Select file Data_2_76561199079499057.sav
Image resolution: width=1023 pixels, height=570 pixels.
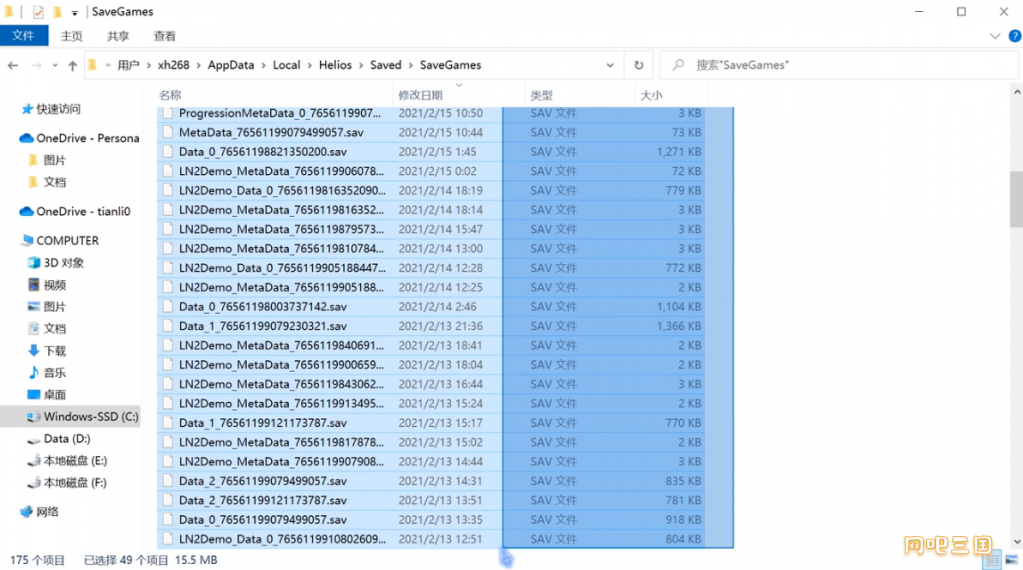263,481
